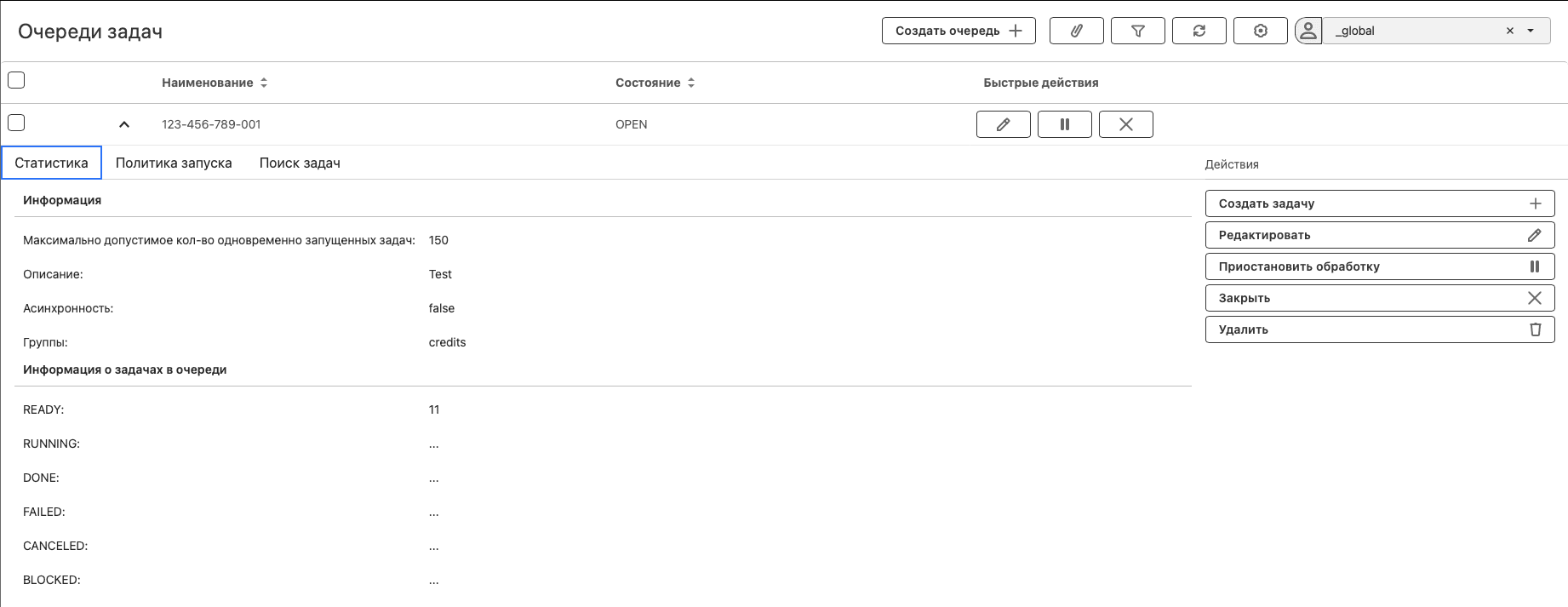Click the paperclip attachment icon in the header
The width and height of the screenshot is (1568, 607).
tap(1076, 31)
